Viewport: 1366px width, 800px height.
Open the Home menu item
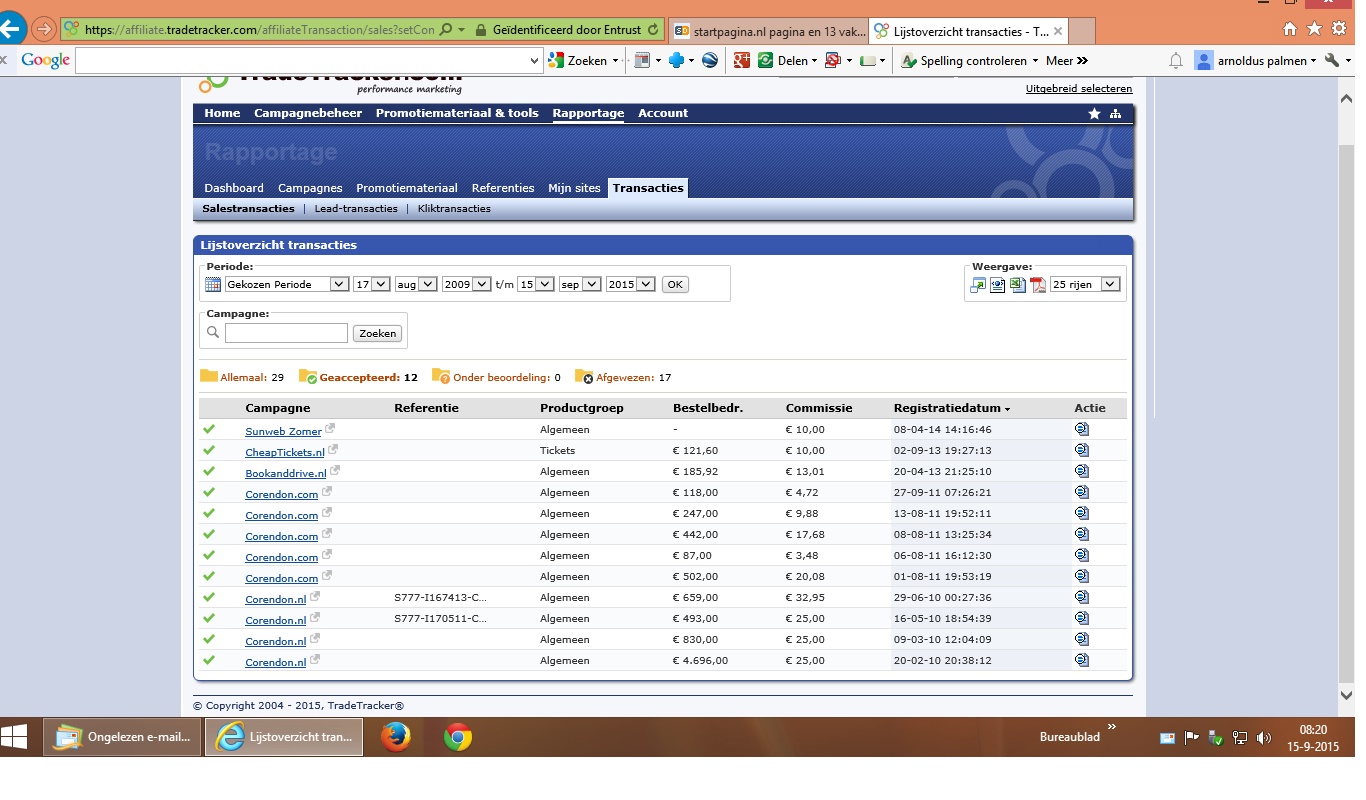pos(222,113)
